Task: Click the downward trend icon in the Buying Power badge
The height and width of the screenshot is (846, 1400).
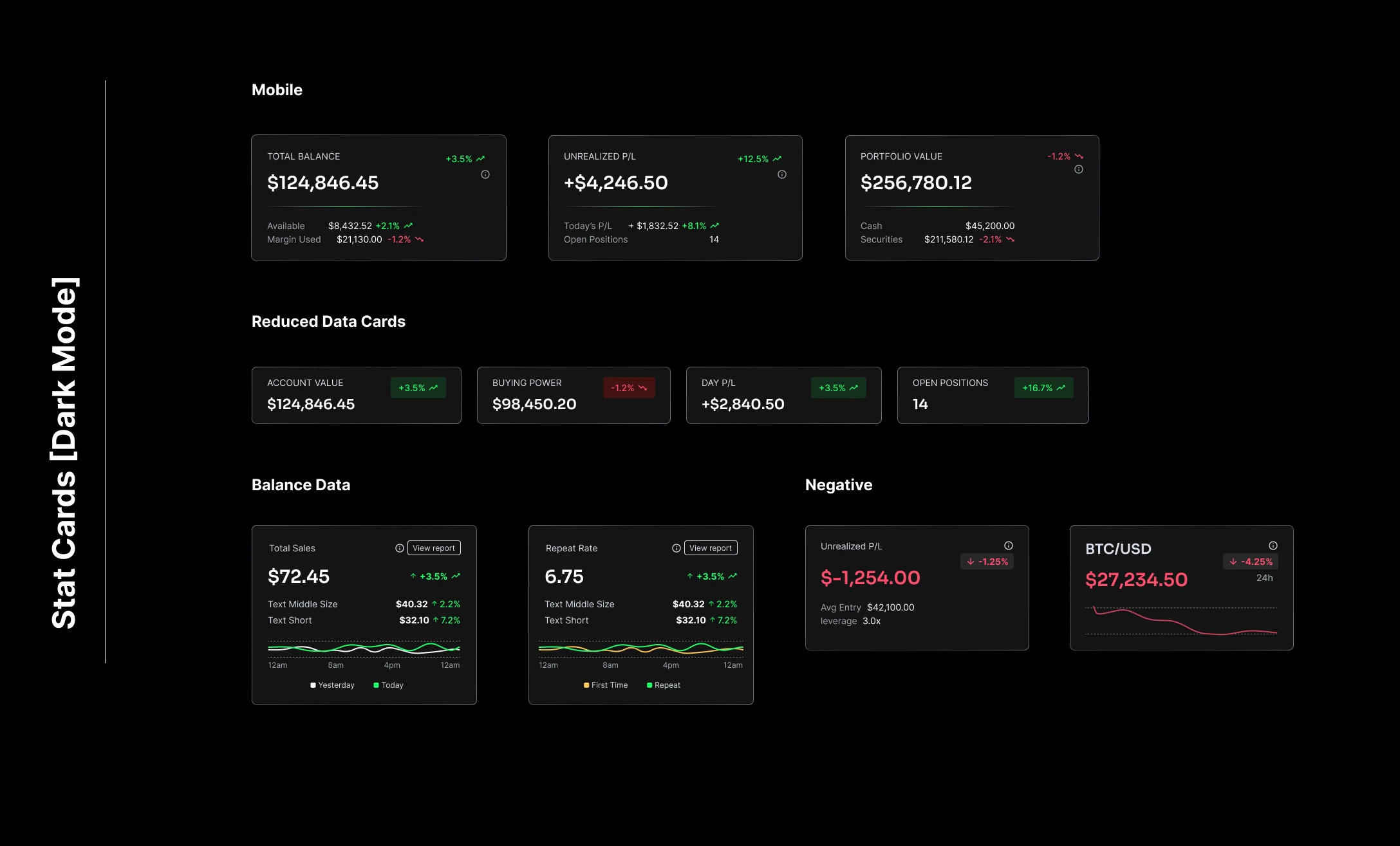Action: tap(643, 387)
